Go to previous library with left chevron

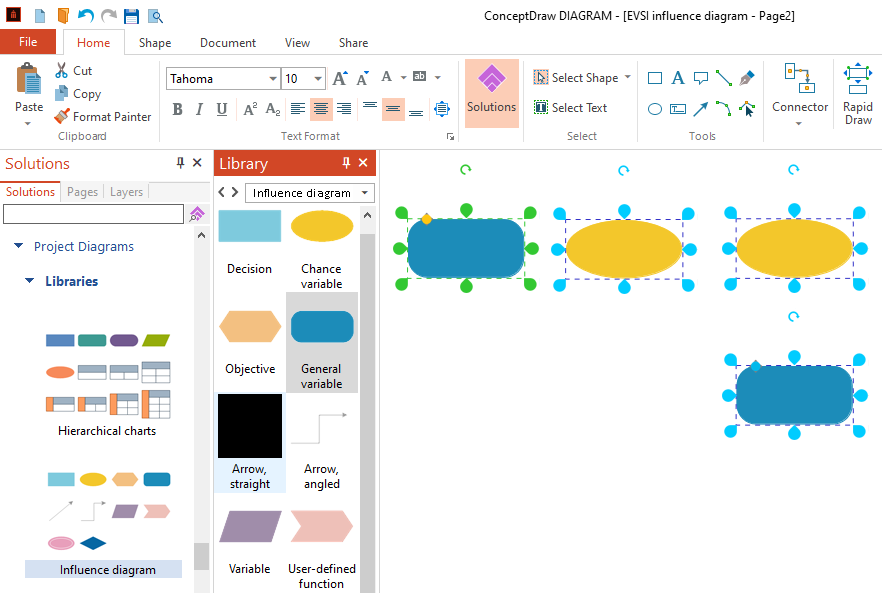point(222,192)
